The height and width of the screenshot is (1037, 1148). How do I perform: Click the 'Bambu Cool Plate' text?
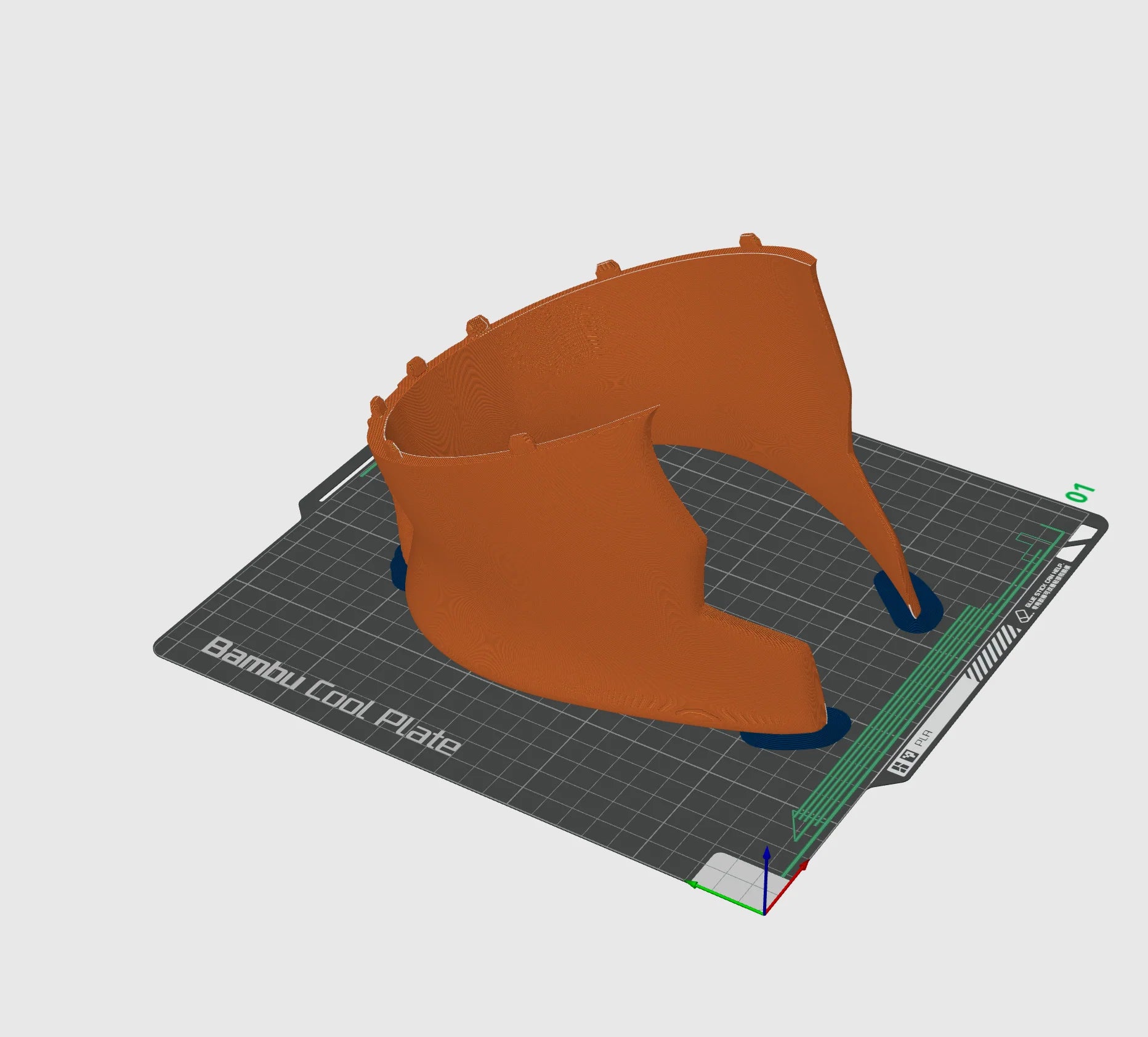pos(333,695)
